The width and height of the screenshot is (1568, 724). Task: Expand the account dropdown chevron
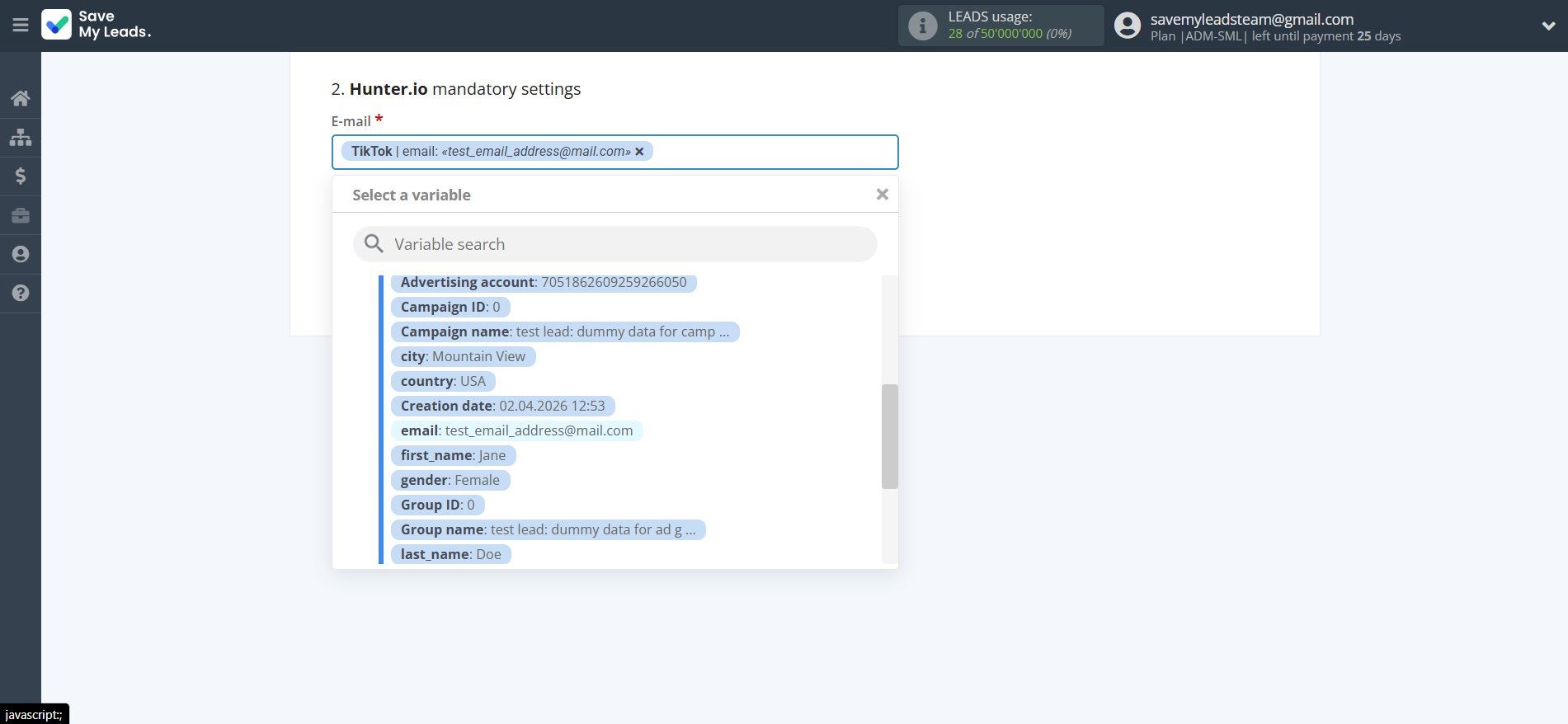tap(1548, 26)
